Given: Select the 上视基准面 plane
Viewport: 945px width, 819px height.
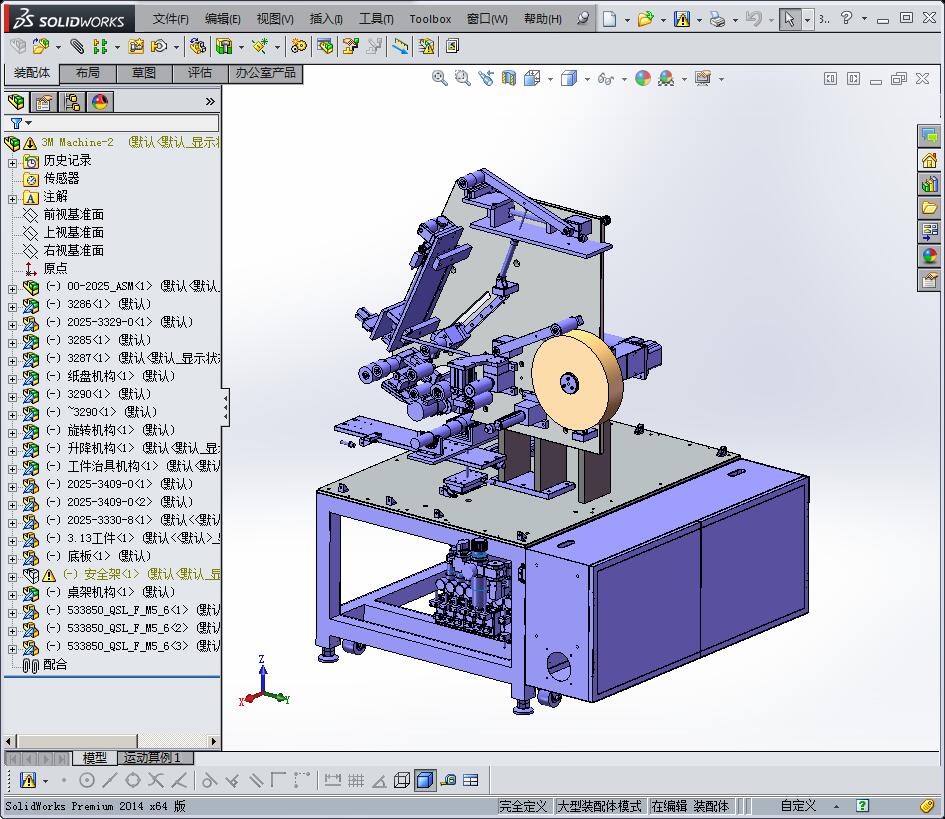Looking at the screenshot, I should click(74, 233).
